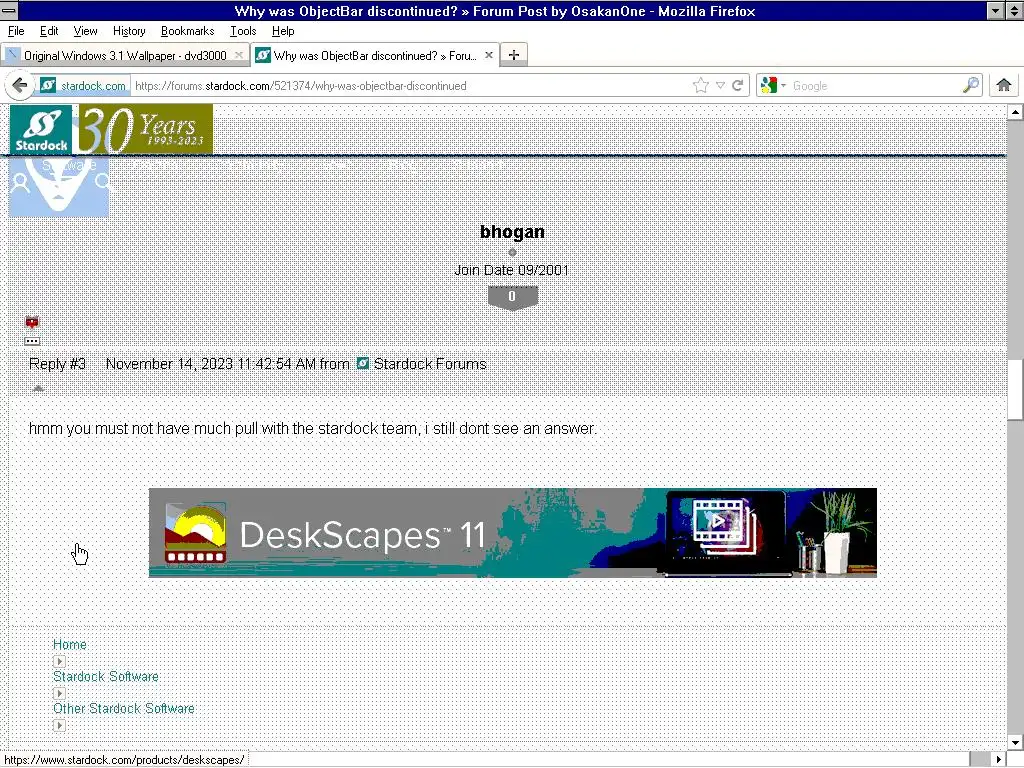This screenshot has width=1024, height=768.
Task: Open Stardock Software breadcrumb link
Action: pos(106,677)
